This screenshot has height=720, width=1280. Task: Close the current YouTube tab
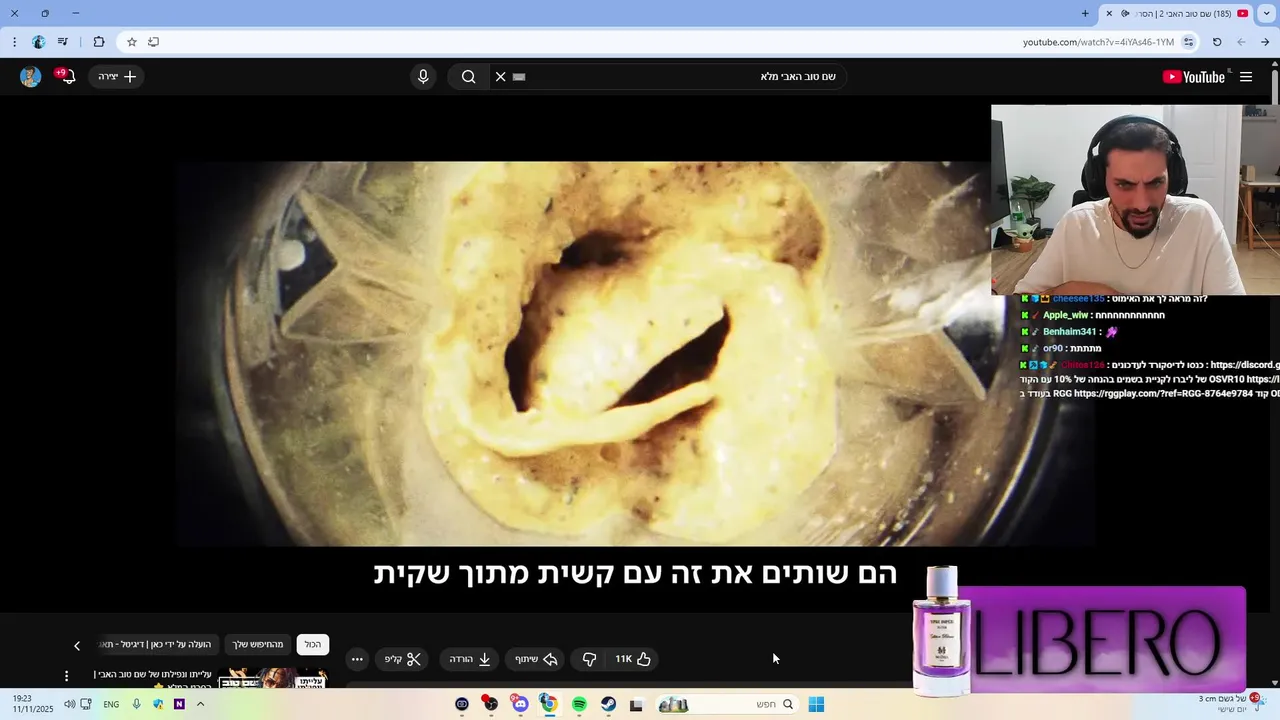[1109, 13]
